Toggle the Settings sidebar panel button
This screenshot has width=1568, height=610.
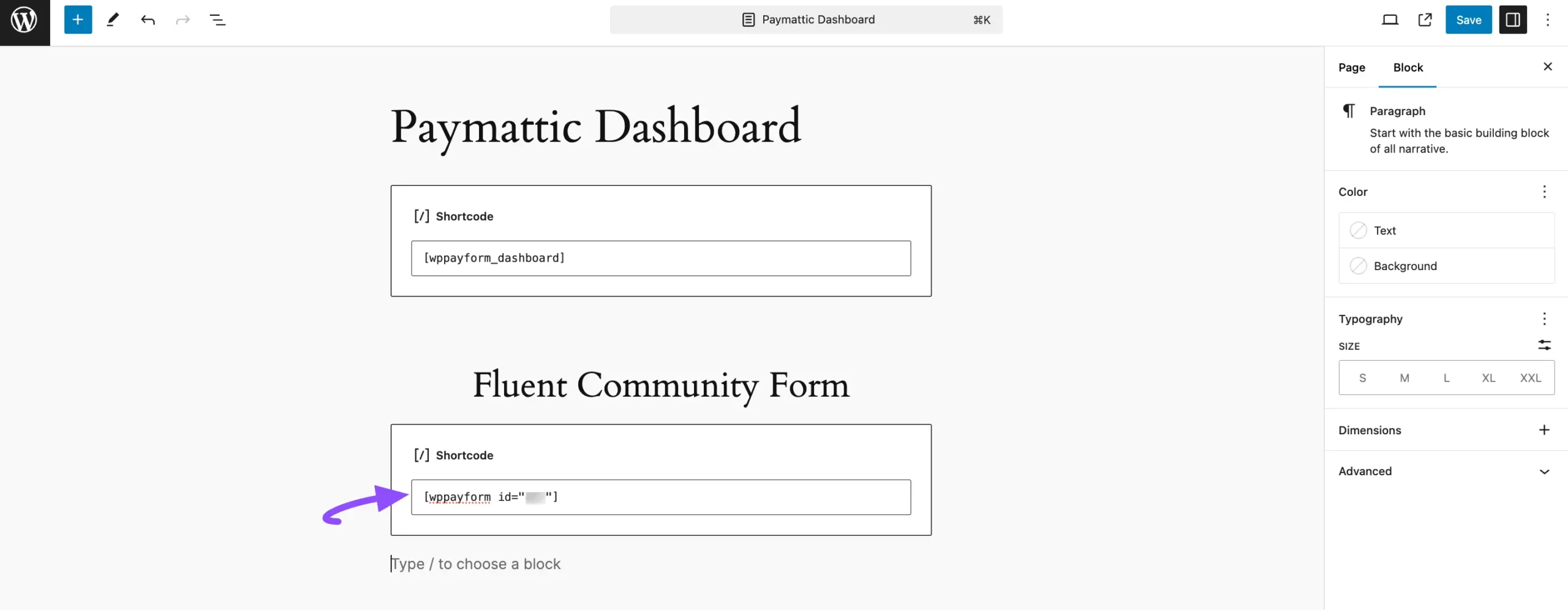(x=1512, y=20)
